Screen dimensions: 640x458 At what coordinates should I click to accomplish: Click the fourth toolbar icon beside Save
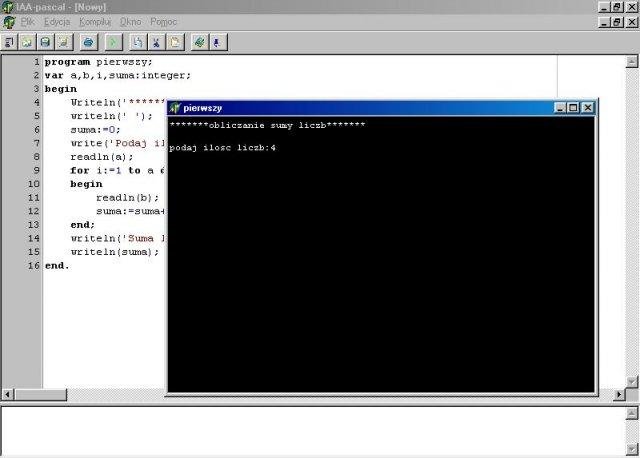point(64,42)
